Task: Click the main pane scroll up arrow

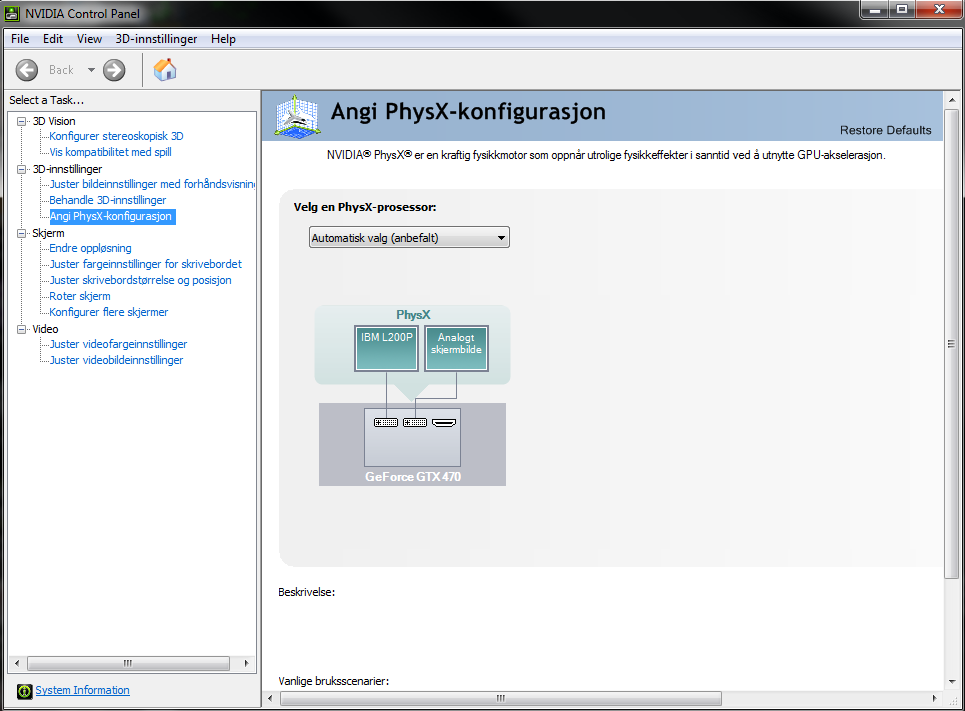Action: tap(951, 100)
